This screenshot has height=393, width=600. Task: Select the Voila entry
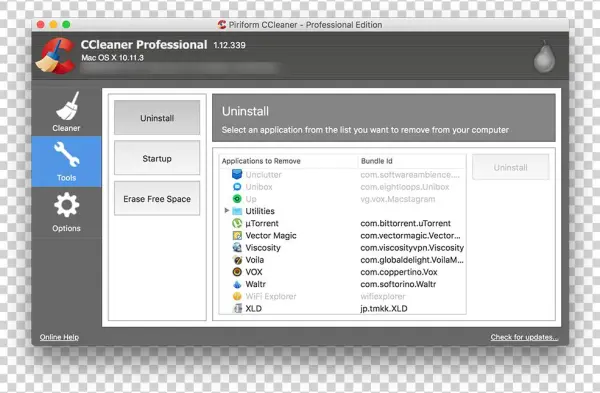(x=254, y=260)
